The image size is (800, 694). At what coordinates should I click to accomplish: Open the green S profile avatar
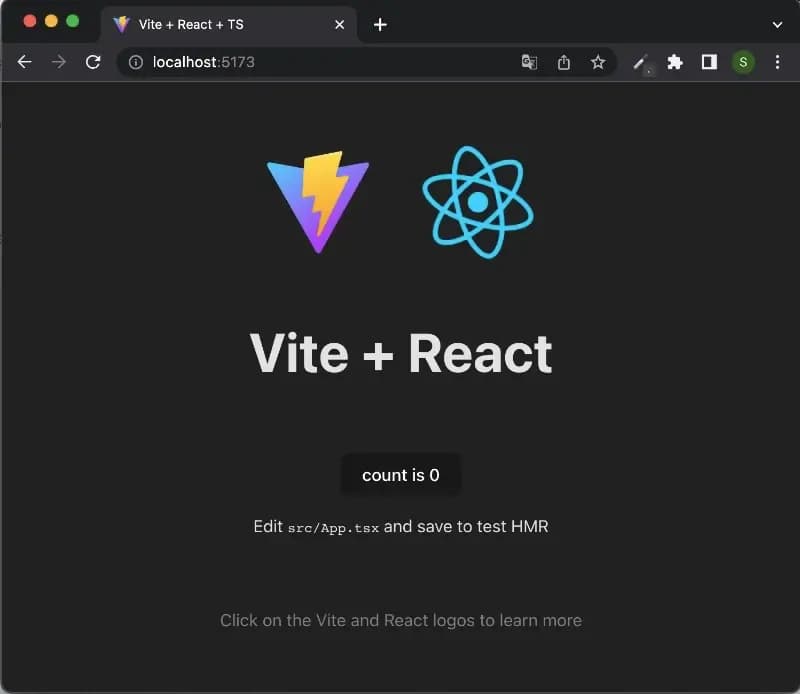click(x=743, y=62)
